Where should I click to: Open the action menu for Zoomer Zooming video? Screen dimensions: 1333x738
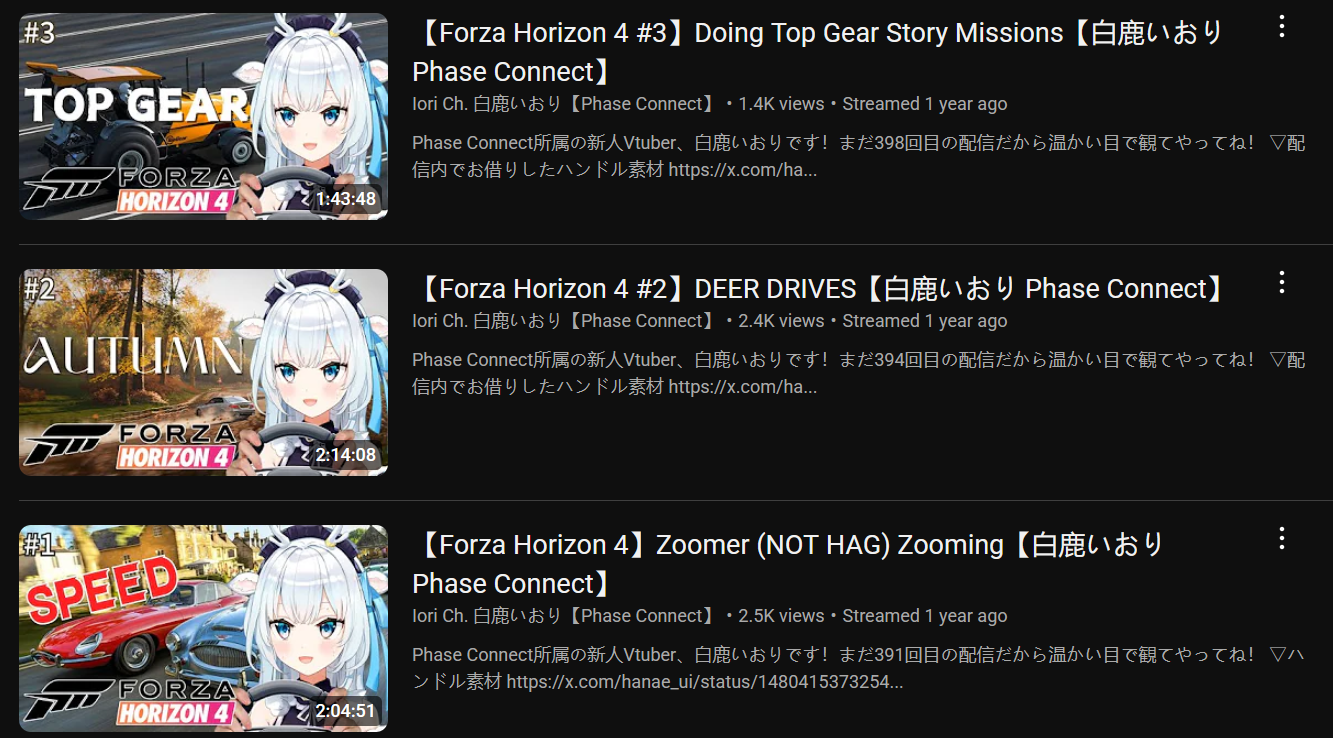point(1281,540)
